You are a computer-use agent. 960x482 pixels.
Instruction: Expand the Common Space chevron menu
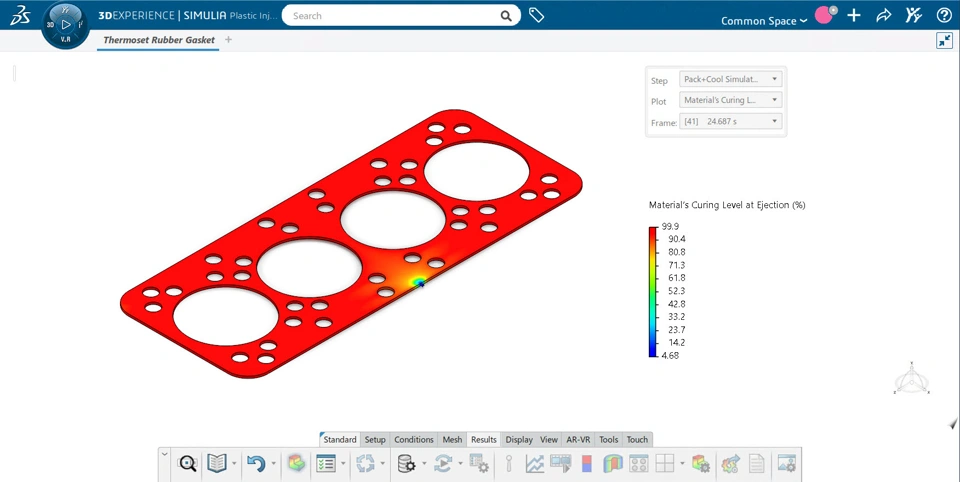(803, 21)
